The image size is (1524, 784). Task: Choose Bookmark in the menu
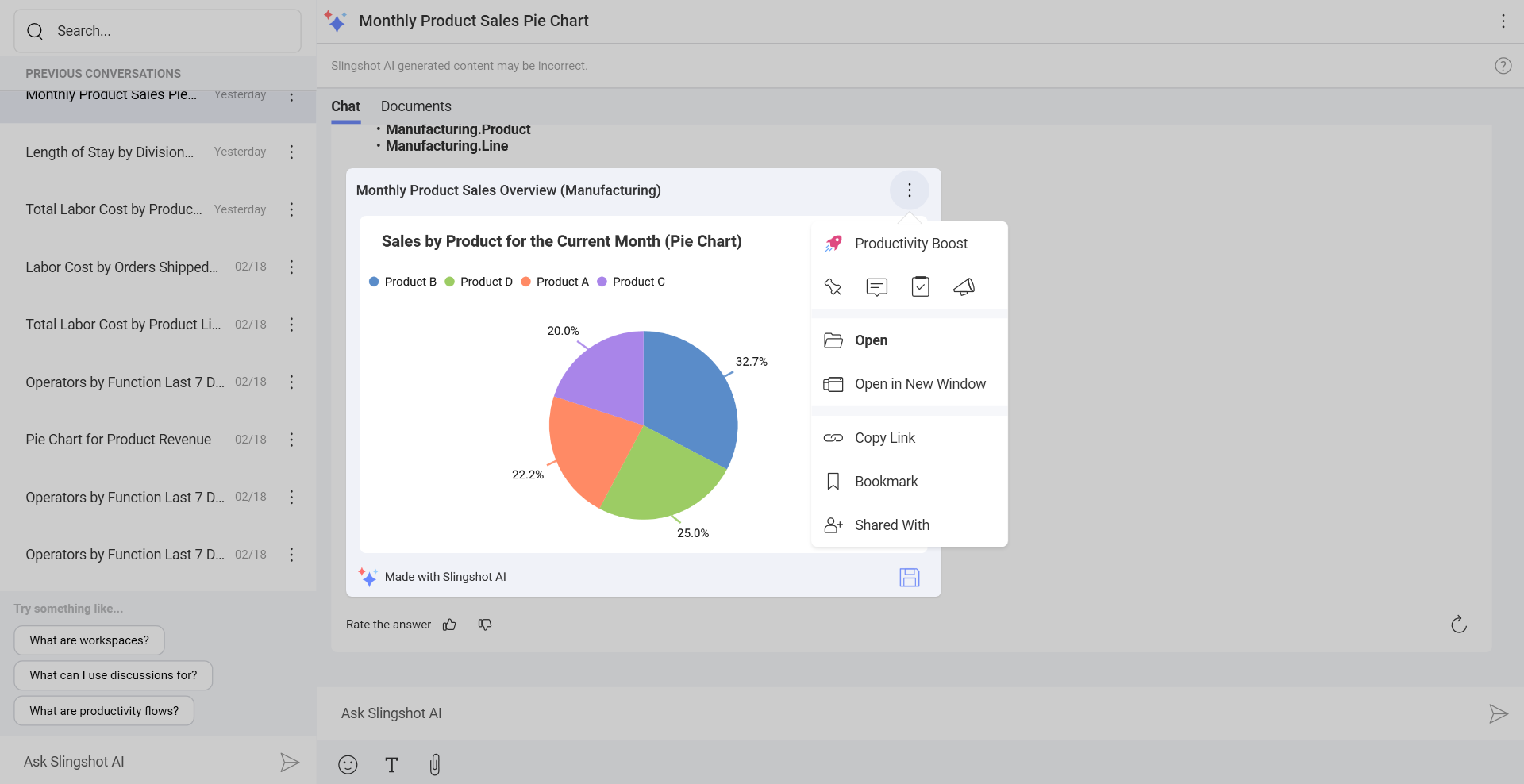pyautogui.click(x=910, y=482)
